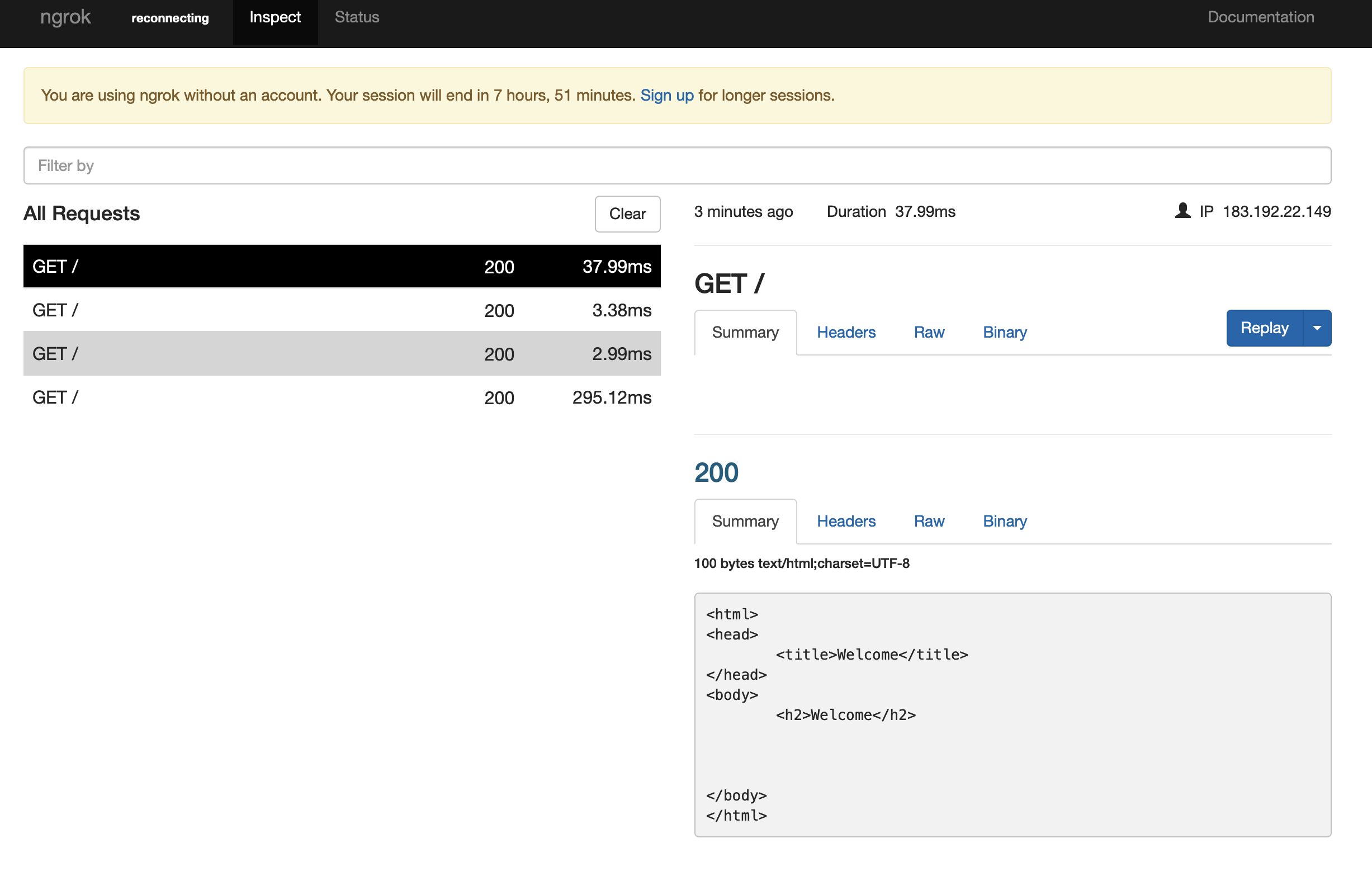Image resolution: width=1372 pixels, height=881 pixels.
Task: Show response Binary tab under 200
Action: point(1004,521)
